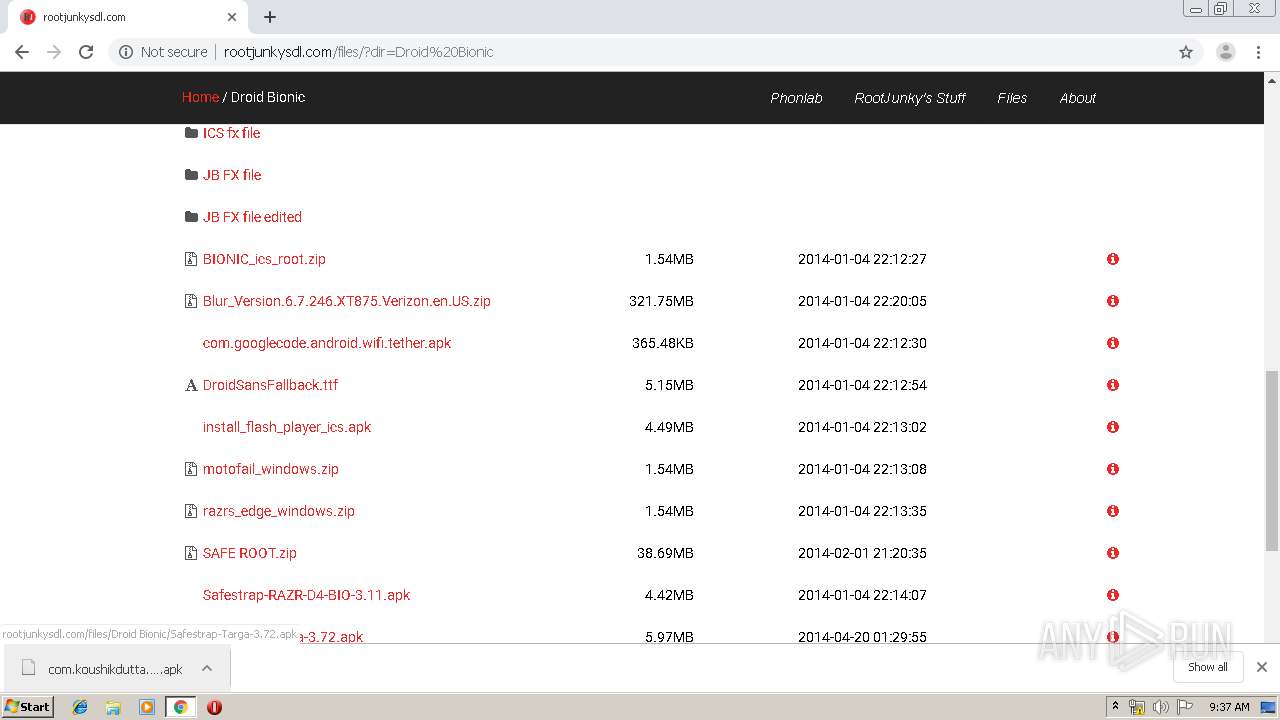This screenshot has height=720, width=1280.
Task: Close the downloads bar
Action: pyautogui.click(x=1262, y=667)
